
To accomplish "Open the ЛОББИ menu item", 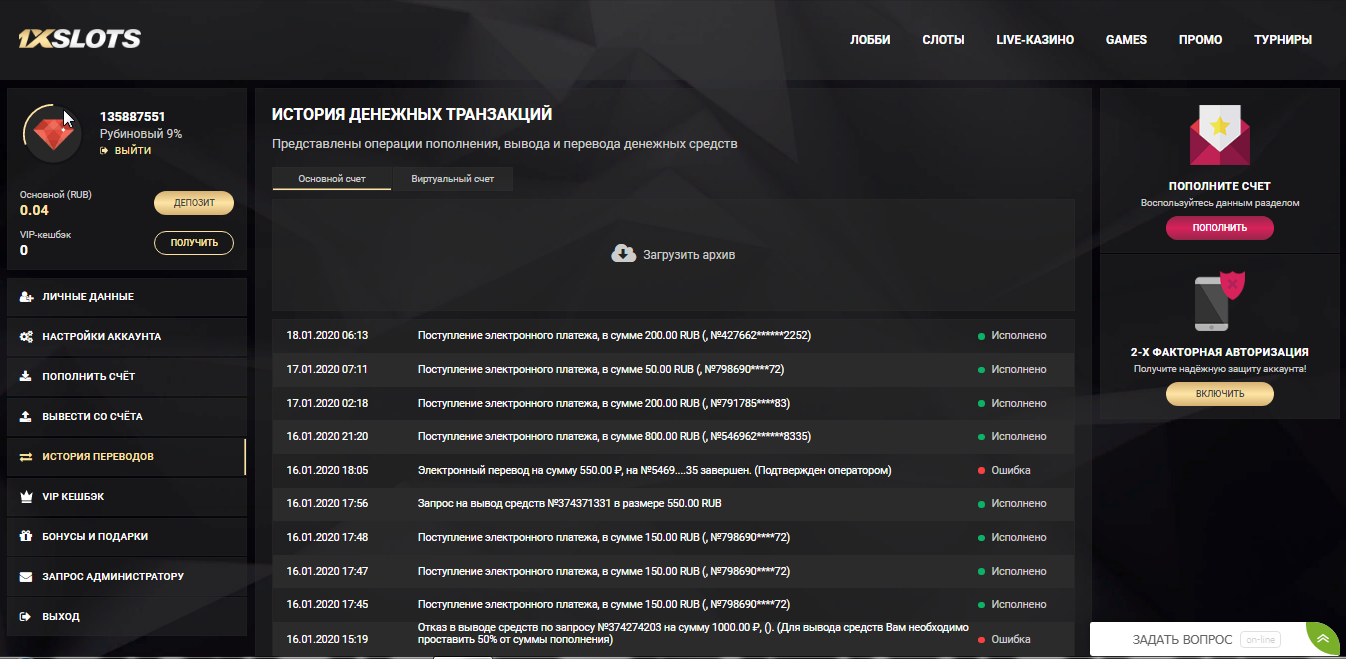I will (870, 40).
